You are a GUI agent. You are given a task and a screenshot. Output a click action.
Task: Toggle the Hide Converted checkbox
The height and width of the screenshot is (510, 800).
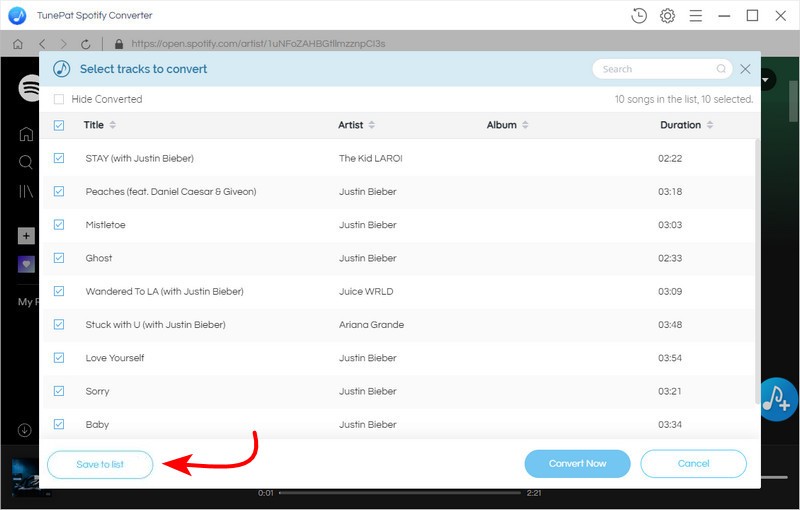pos(59,99)
